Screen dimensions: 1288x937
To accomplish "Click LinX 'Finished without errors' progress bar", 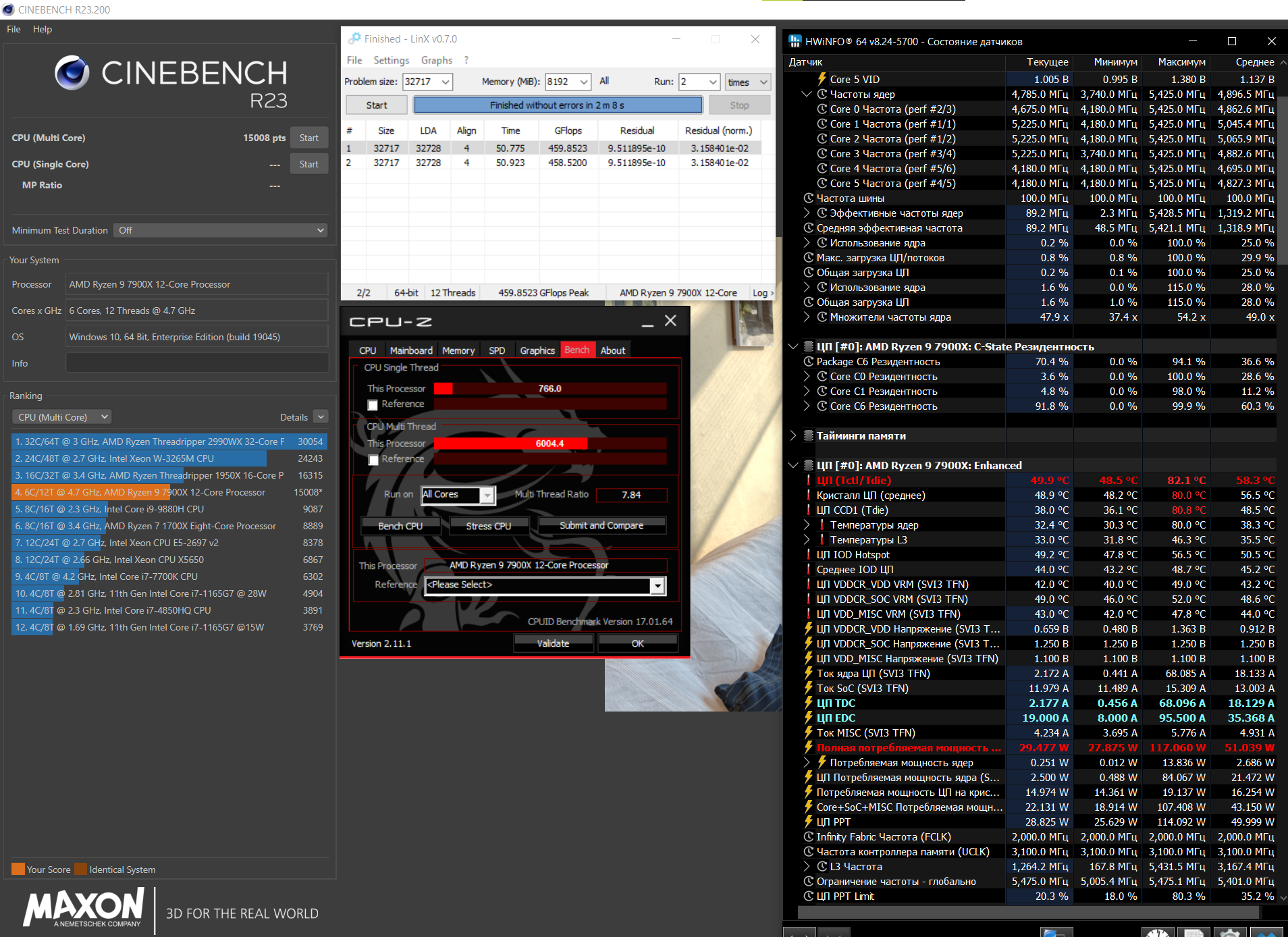I will pyautogui.click(x=558, y=105).
